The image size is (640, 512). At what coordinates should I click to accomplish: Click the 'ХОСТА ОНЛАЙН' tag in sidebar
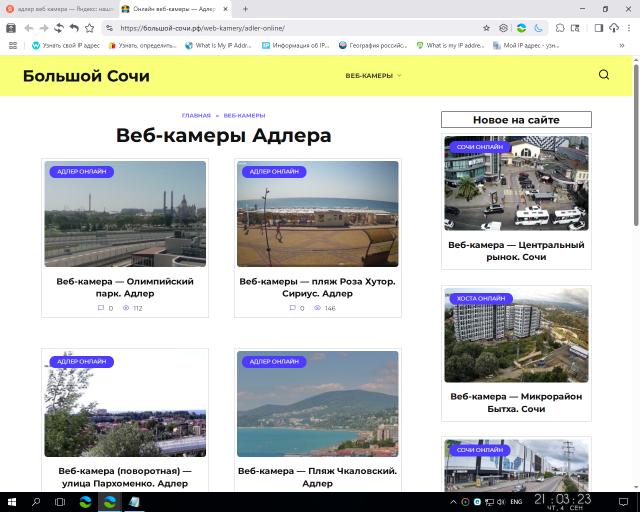click(x=481, y=298)
